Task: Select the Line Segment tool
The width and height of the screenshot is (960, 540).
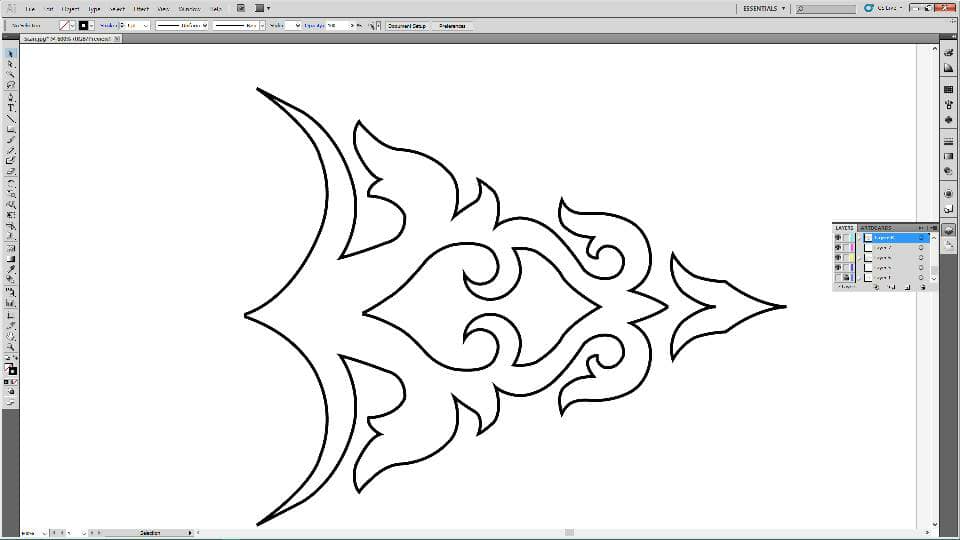Action: point(10,118)
